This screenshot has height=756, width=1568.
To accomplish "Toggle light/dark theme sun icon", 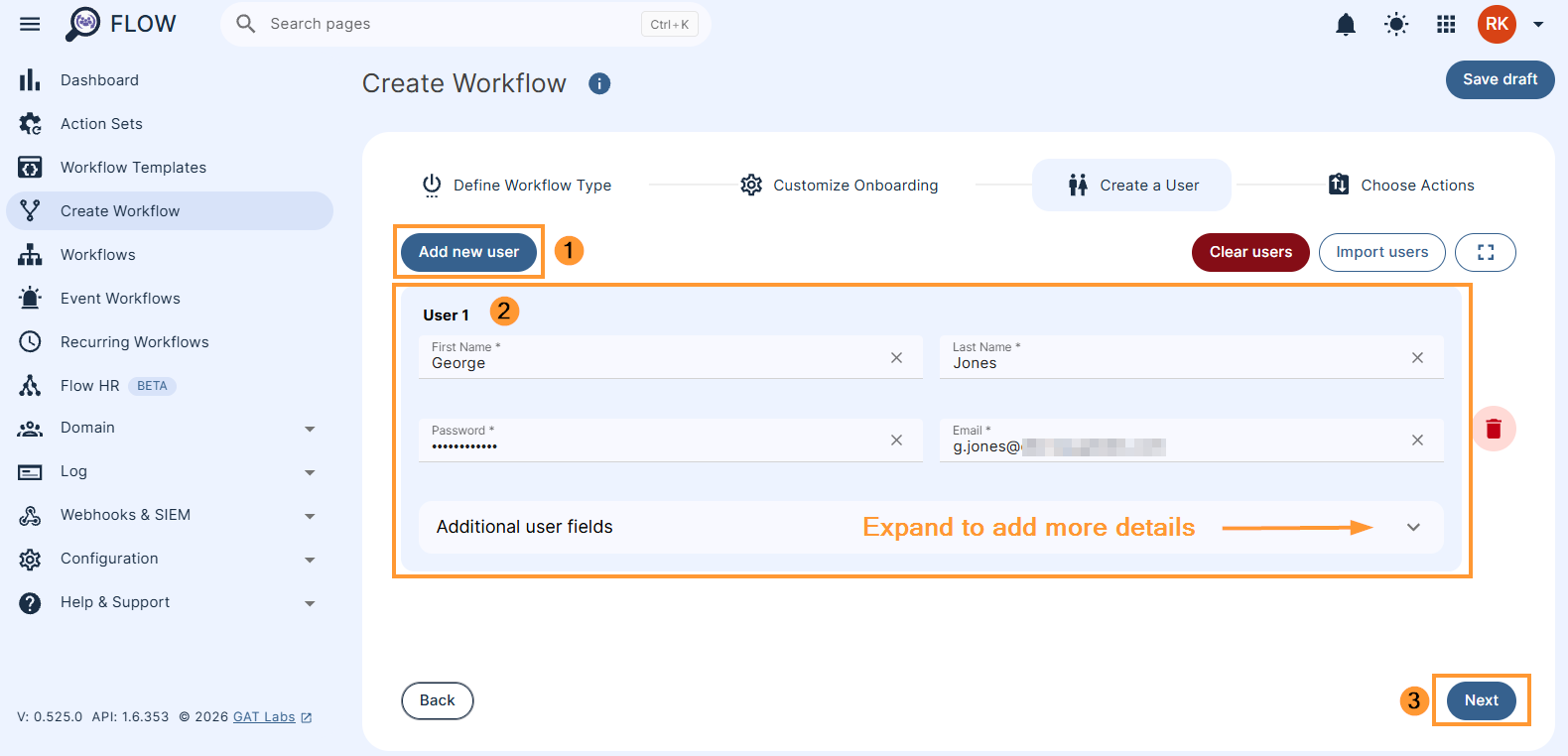I will coord(1396,24).
